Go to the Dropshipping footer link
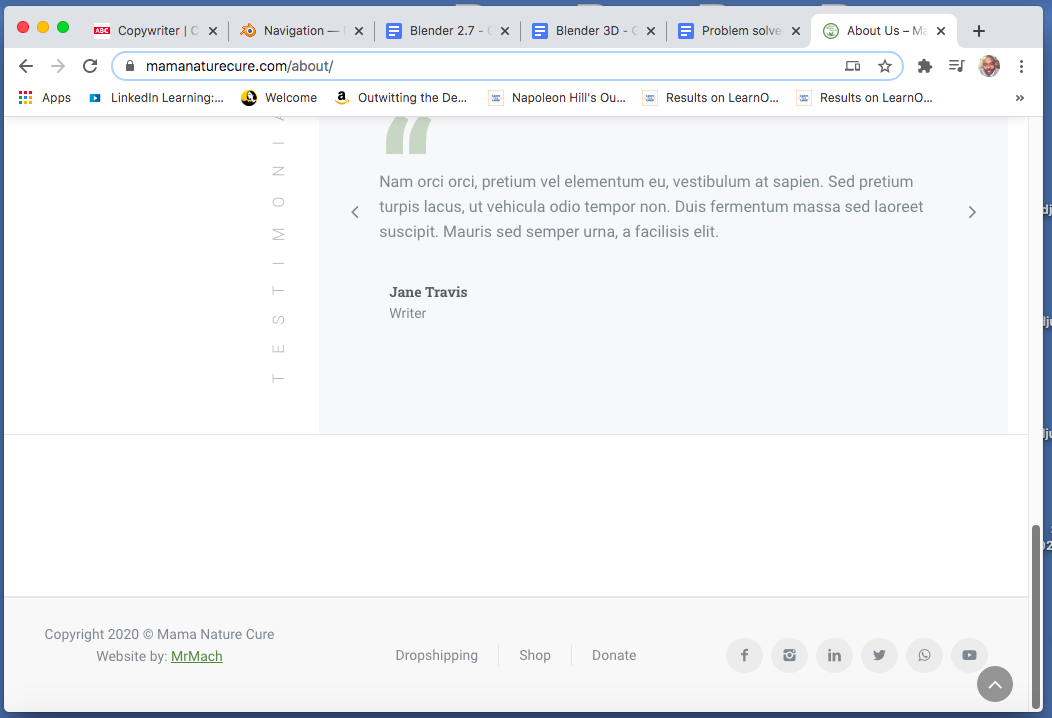Screen dimensions: 1052x718 point(436,656)
